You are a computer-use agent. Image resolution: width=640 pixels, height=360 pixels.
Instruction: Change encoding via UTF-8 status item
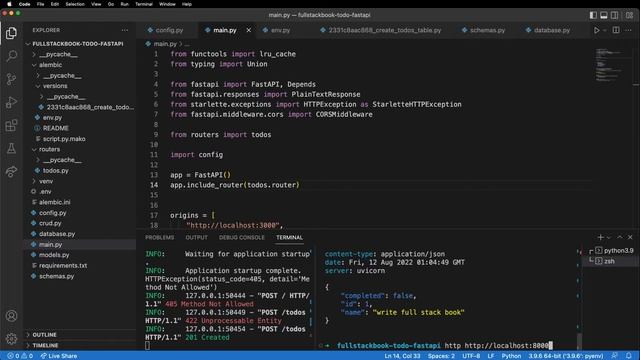[x=471, y=356]
